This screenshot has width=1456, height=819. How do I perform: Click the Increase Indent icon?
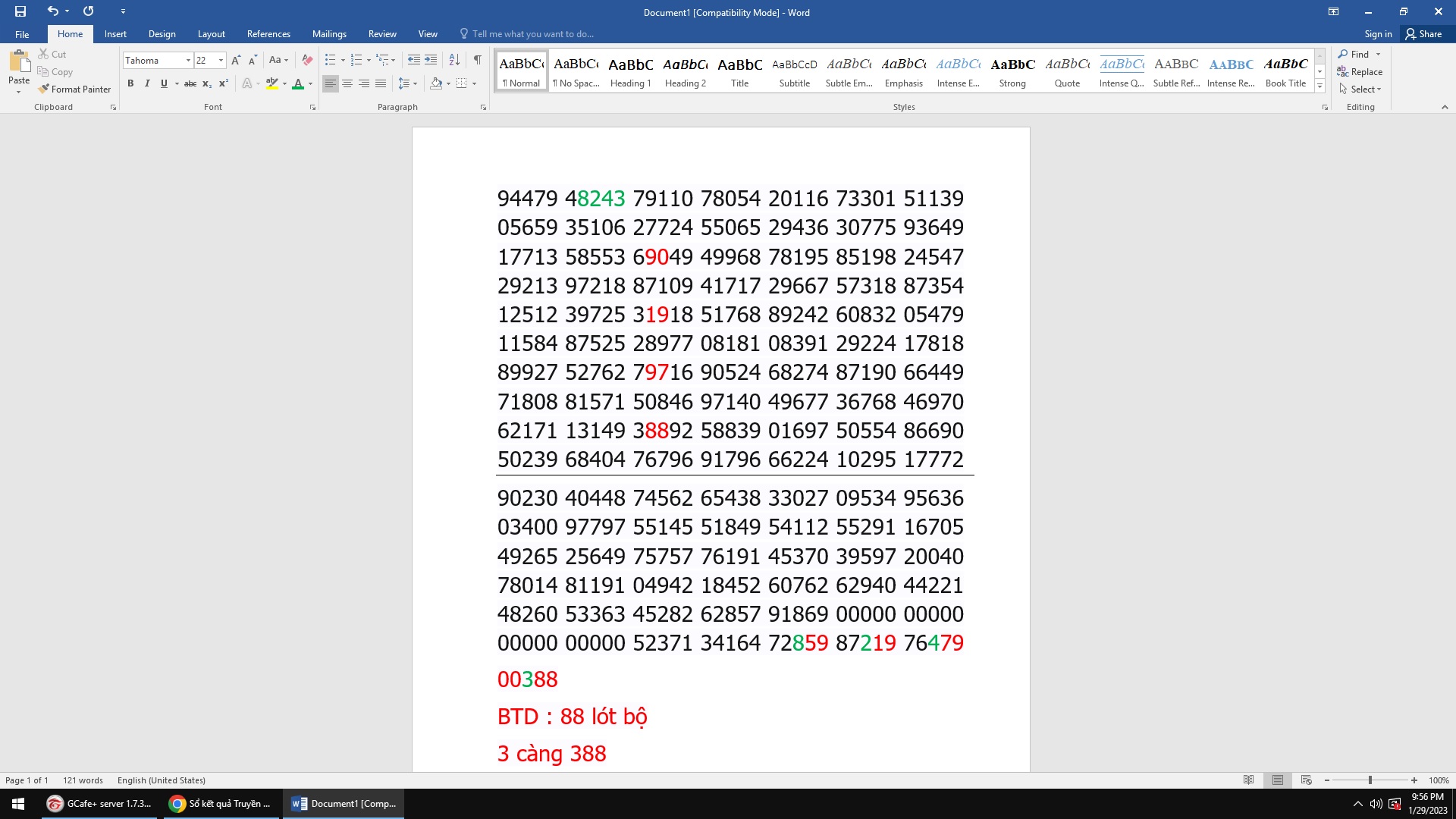click(431, 60)
